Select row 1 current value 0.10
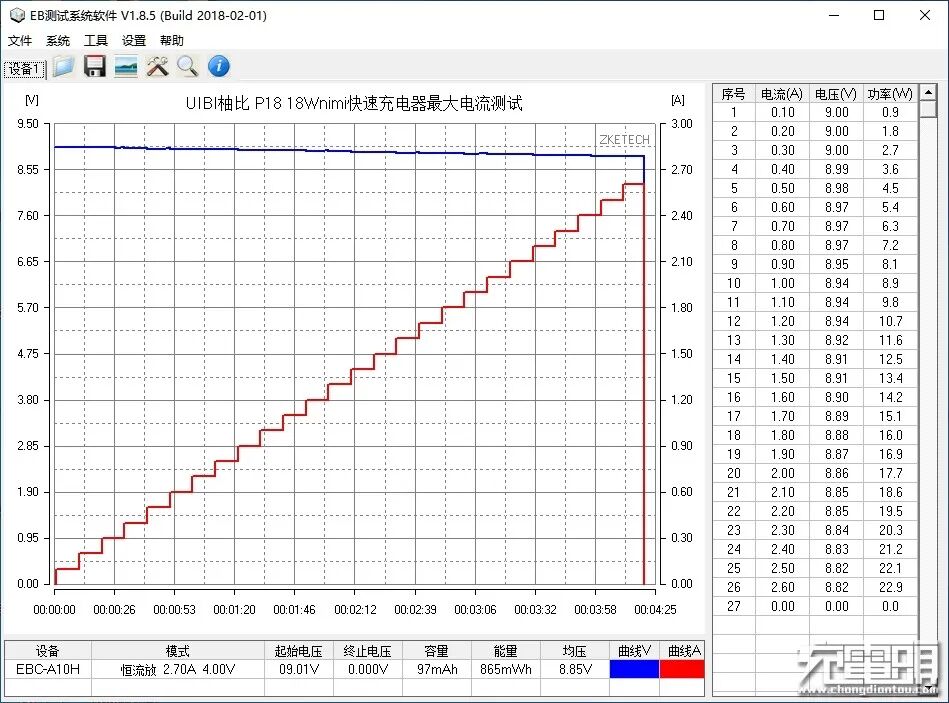This screenshot has height=703, width=949. coord(783,113)
